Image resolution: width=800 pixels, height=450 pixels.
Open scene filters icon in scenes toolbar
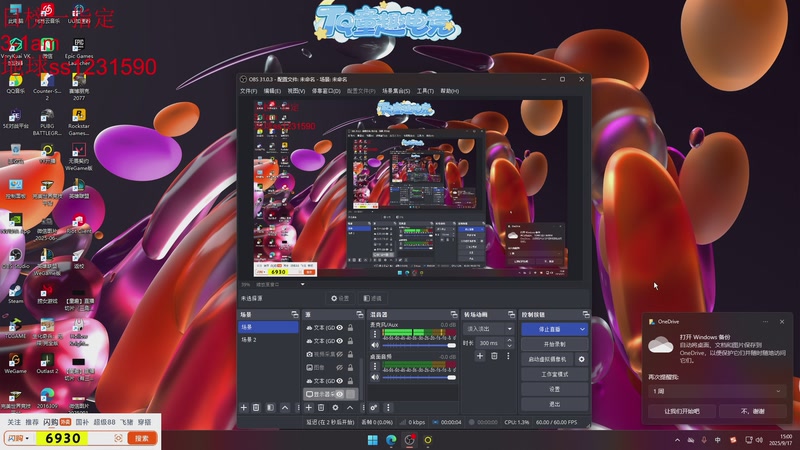coord(270,408)
